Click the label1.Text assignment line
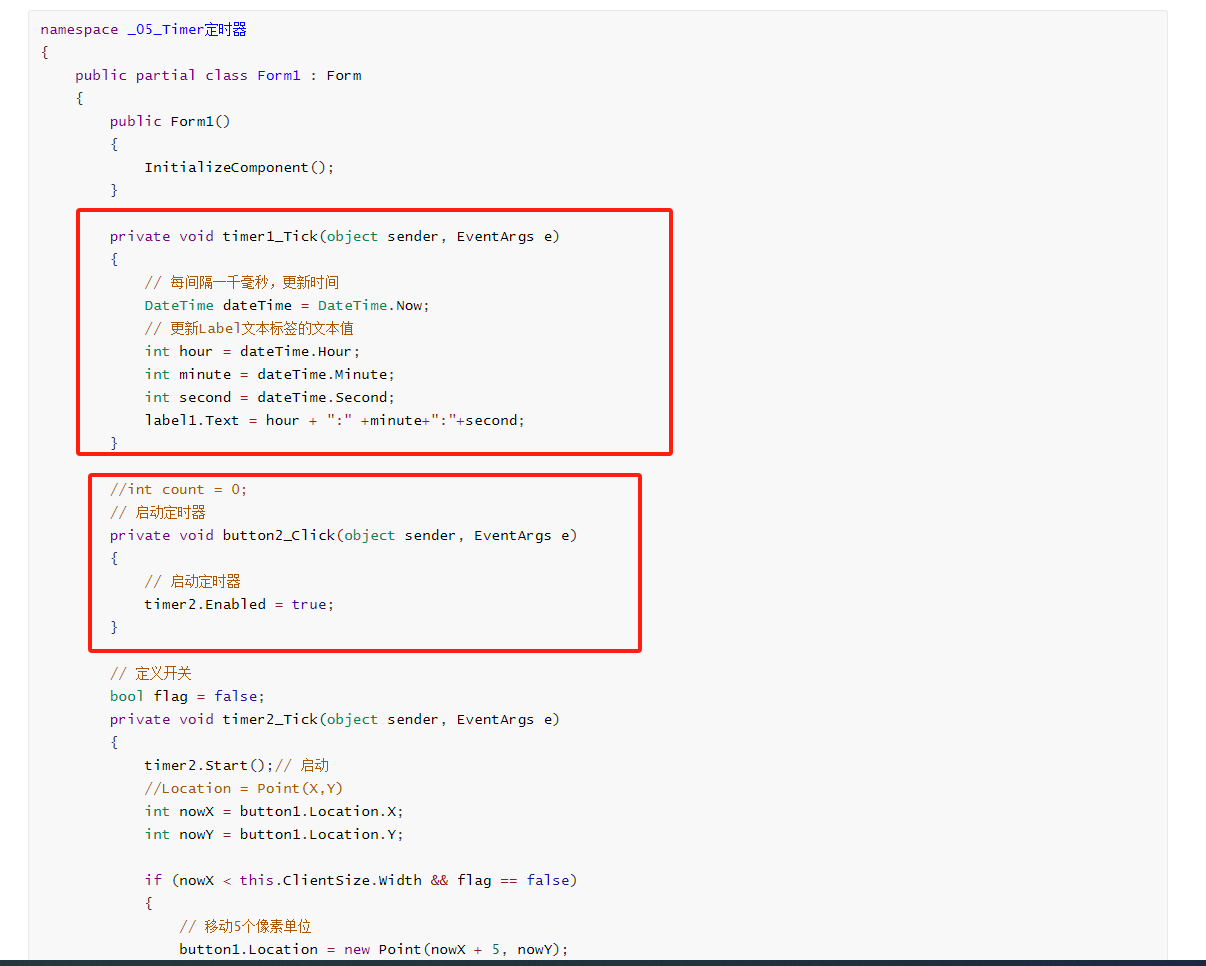This screenshot has width=1206, height=966. 335,420
